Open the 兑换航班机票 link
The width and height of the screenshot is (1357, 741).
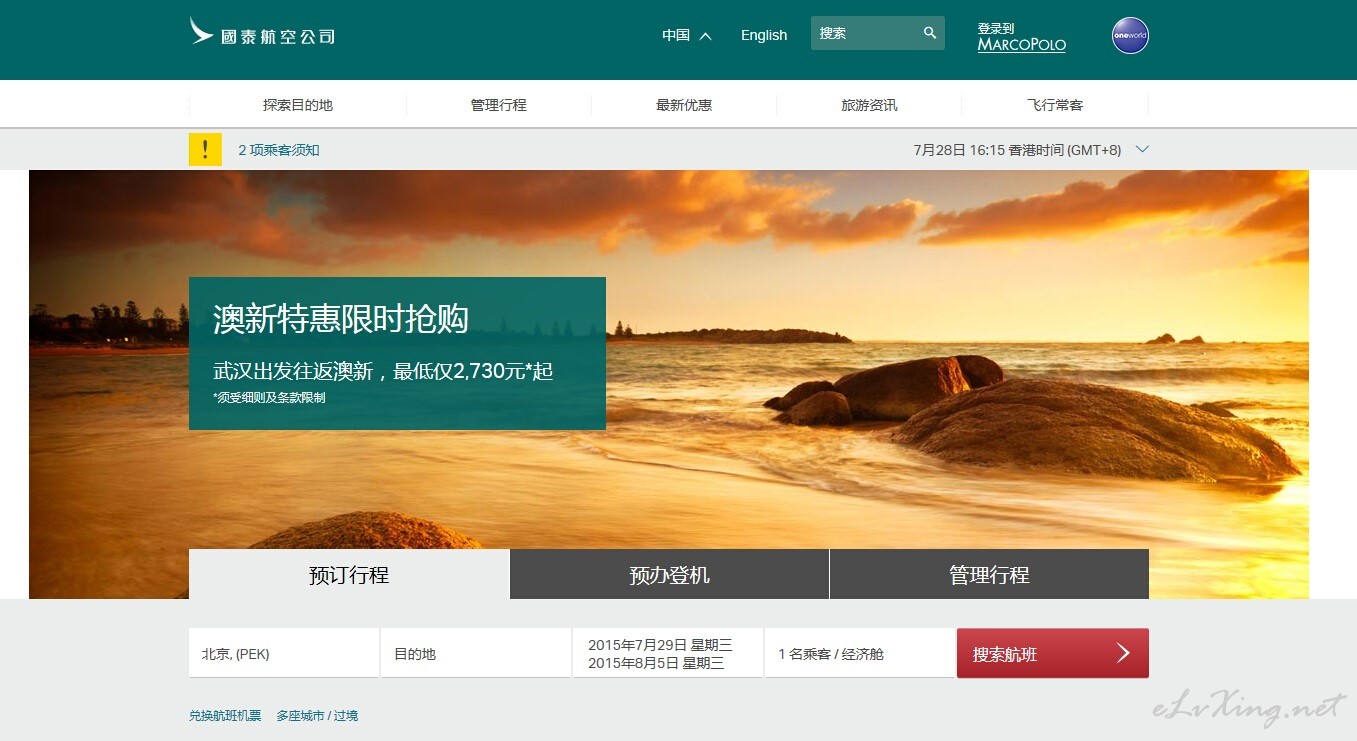tap(225, 715)
